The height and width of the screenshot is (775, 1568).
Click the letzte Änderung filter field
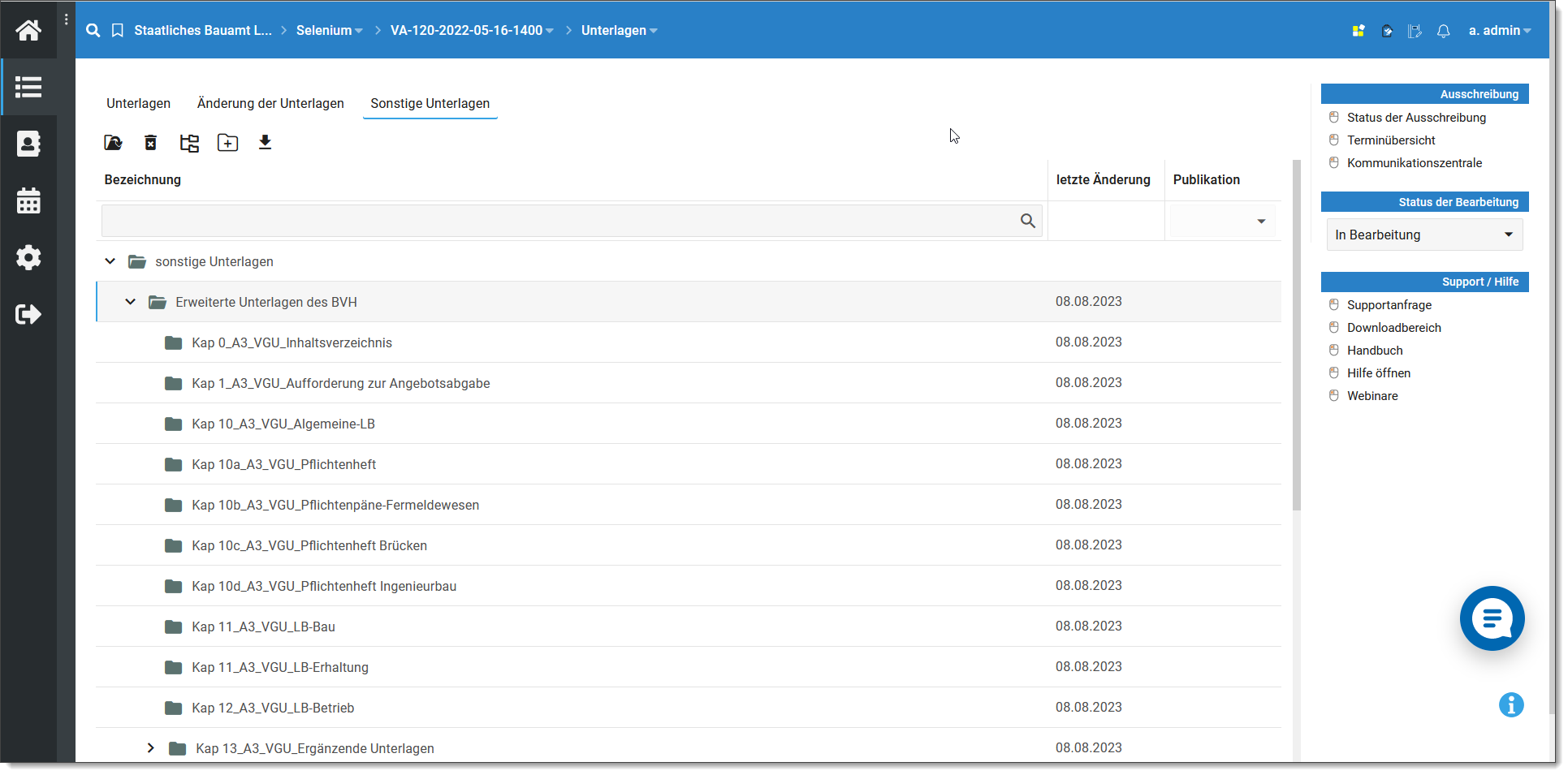pyautogui.click(x=1106, y=221)
